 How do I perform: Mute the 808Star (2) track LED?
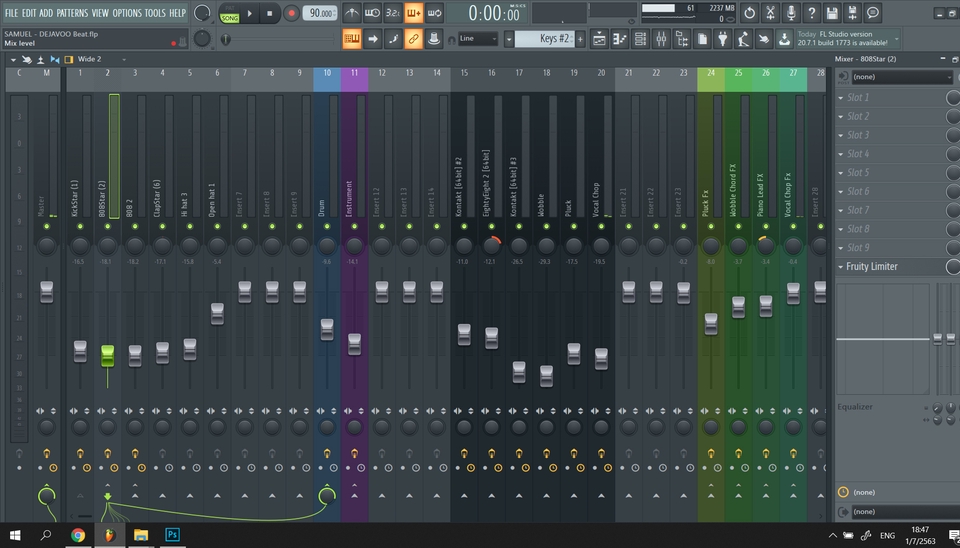pos(108,227)
